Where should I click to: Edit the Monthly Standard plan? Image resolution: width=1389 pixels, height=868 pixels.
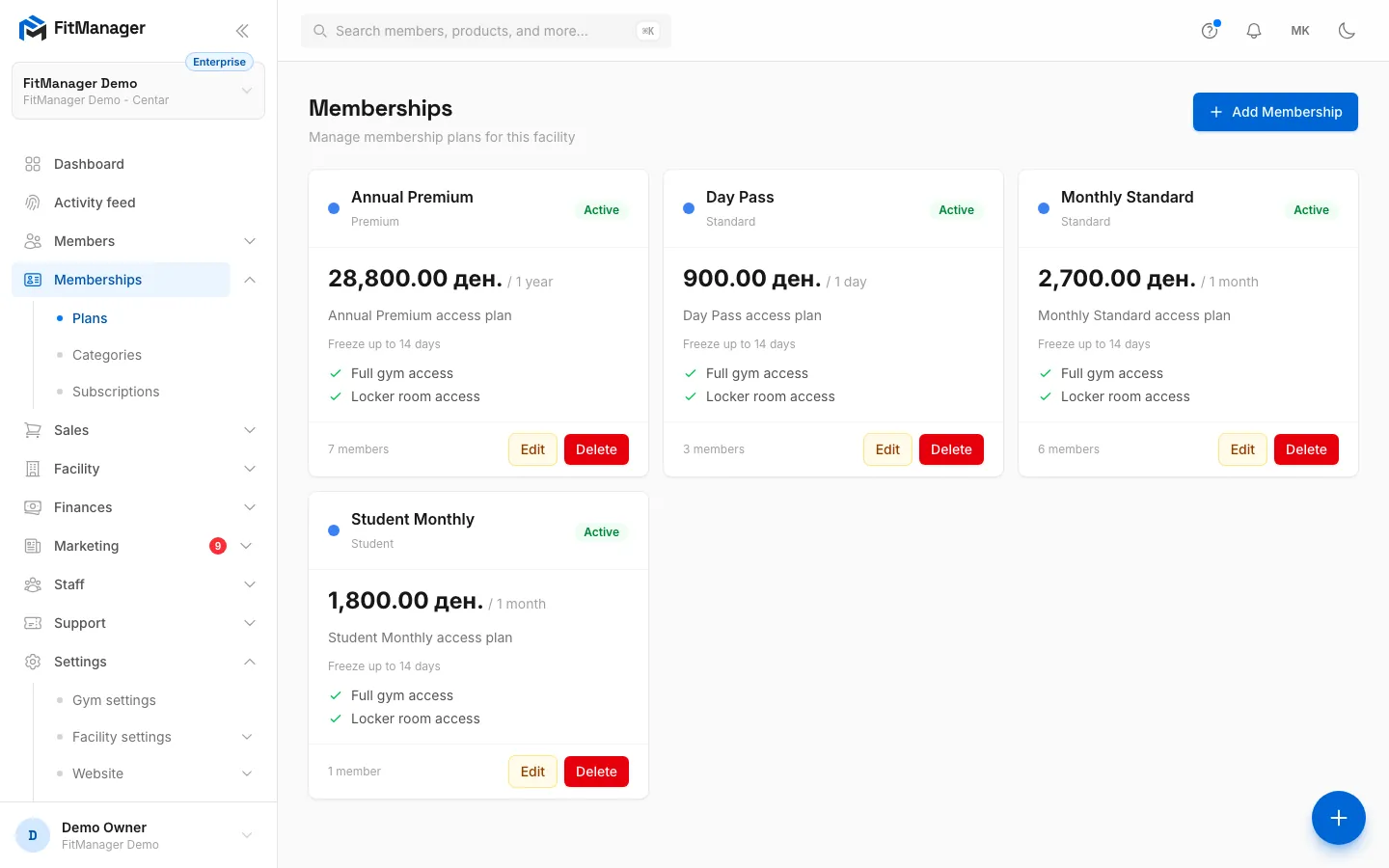pyautogui.click(x=1242, y=449)
